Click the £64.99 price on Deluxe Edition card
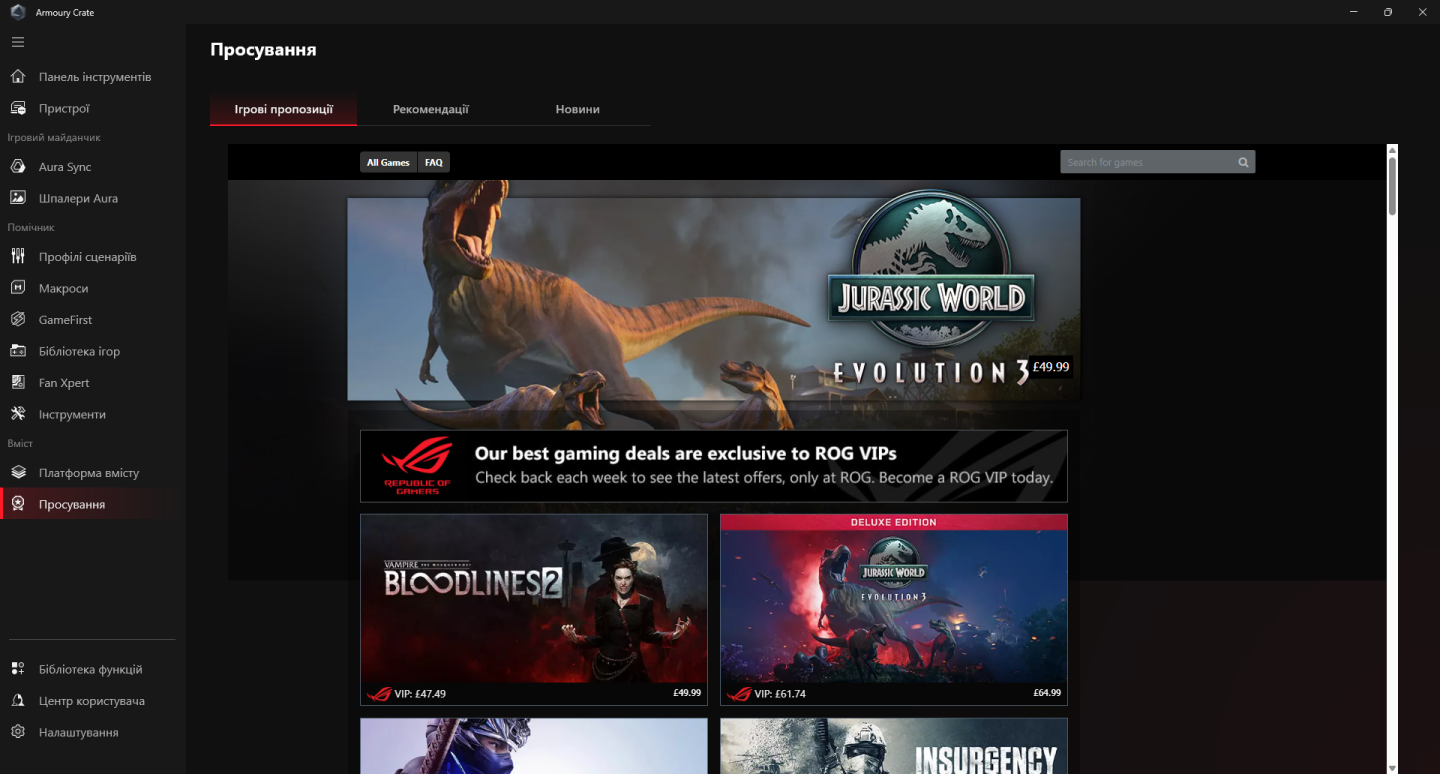 [1047, 693]
